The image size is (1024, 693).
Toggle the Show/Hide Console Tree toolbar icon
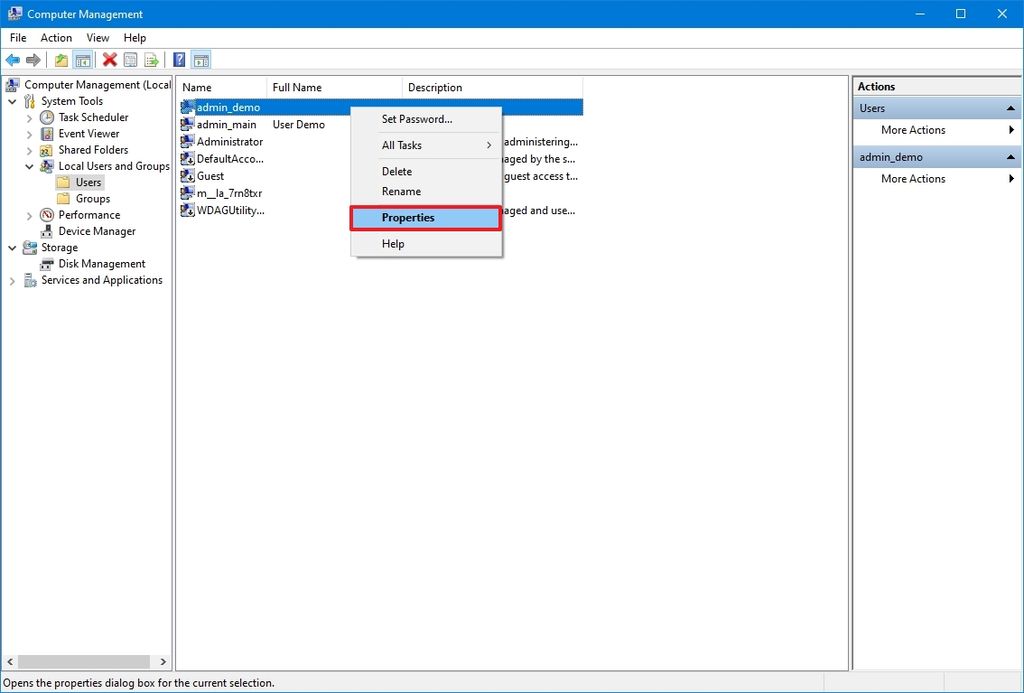(81, 59)
